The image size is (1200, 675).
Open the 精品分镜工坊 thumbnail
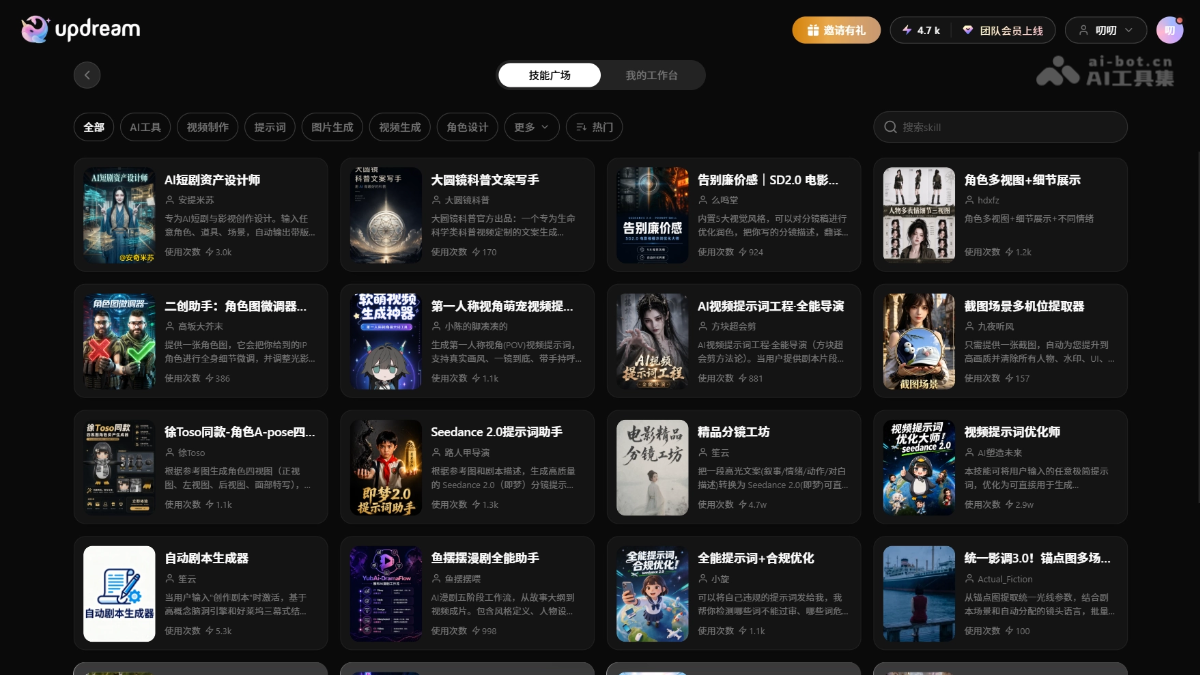coord(652,467)
